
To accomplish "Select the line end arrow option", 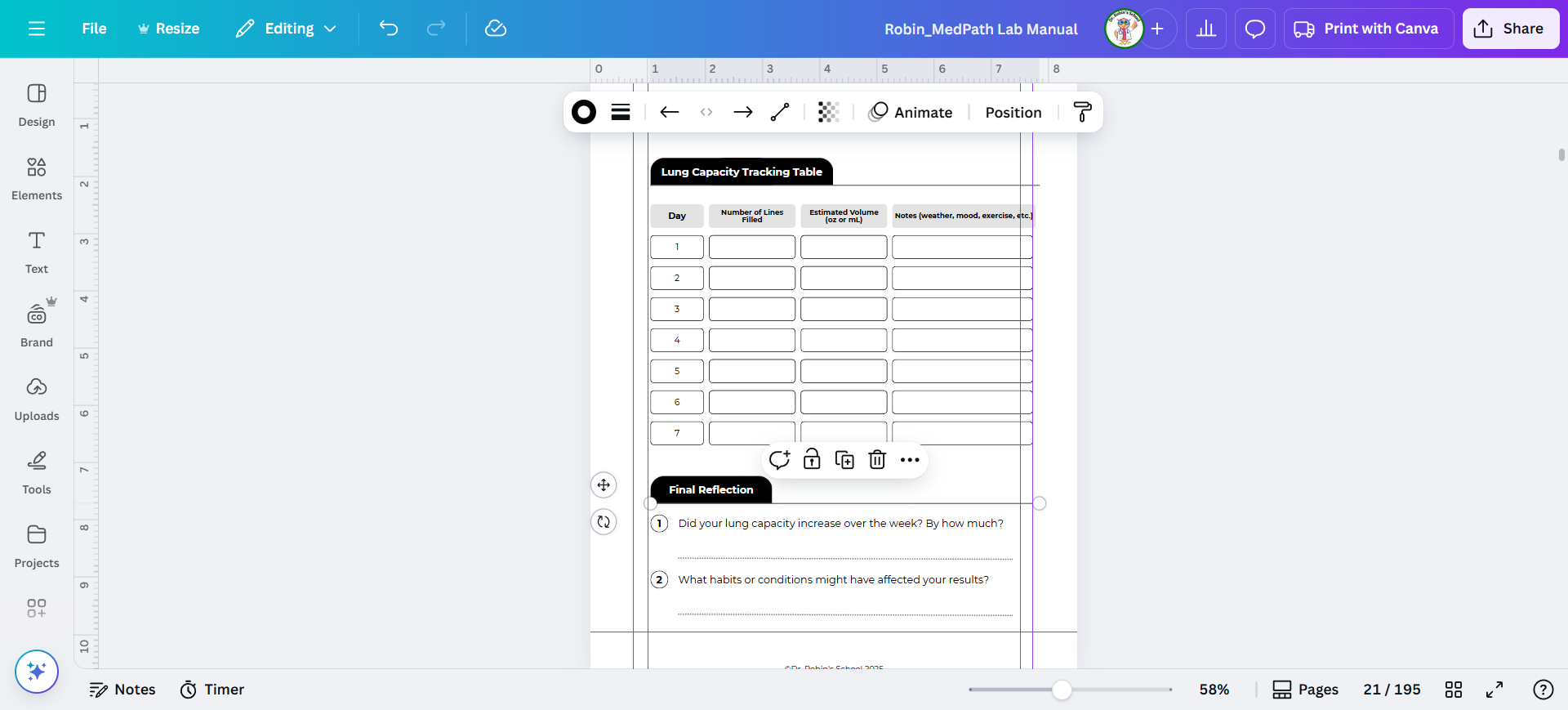I will point(742,112).
